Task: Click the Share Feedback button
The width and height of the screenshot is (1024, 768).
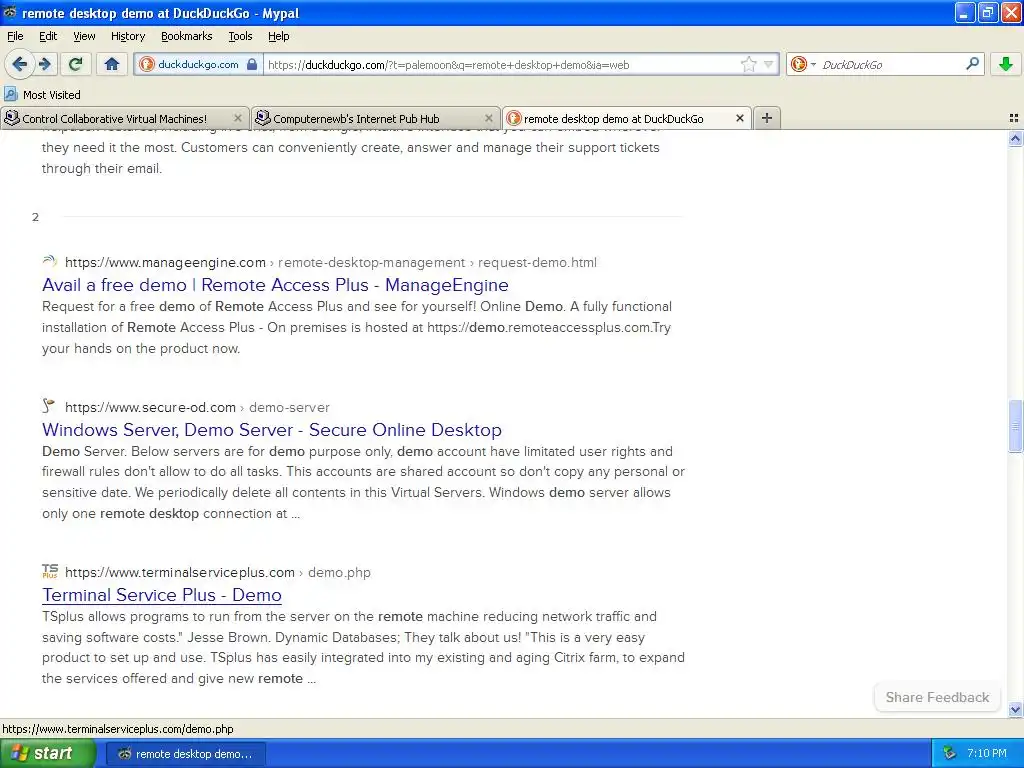Action: click(937, 697)
